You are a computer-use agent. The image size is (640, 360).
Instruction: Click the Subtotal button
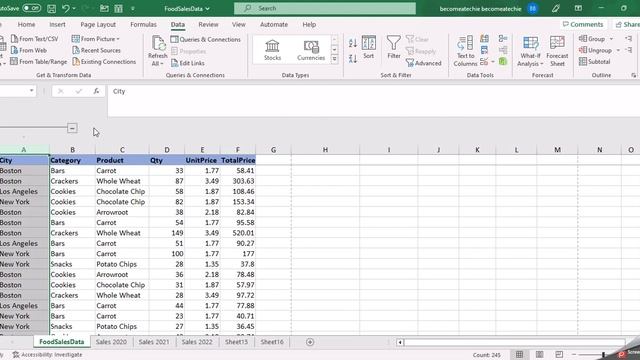pyautogui.click(x=595, y=62)
